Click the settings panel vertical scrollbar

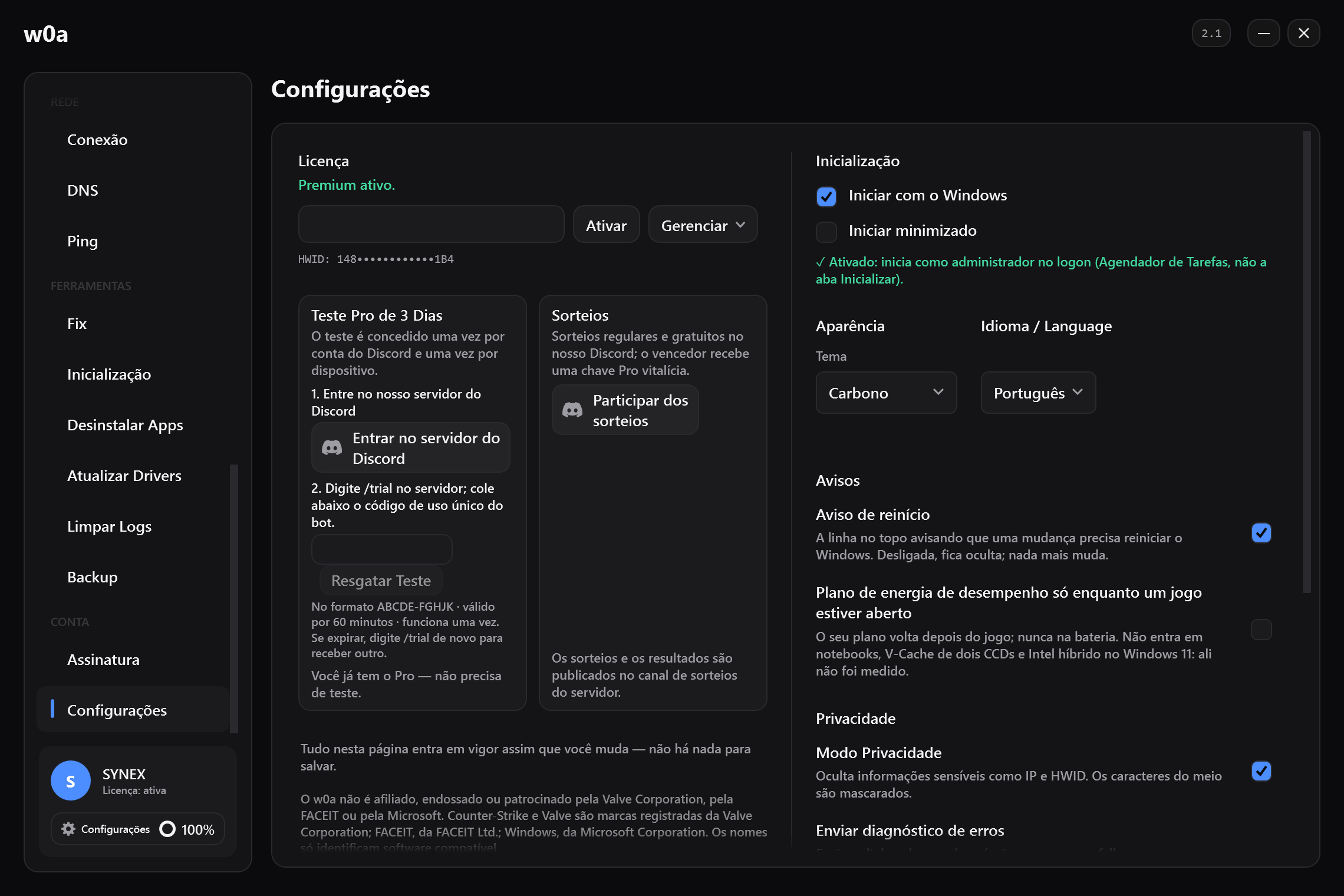1307,362
